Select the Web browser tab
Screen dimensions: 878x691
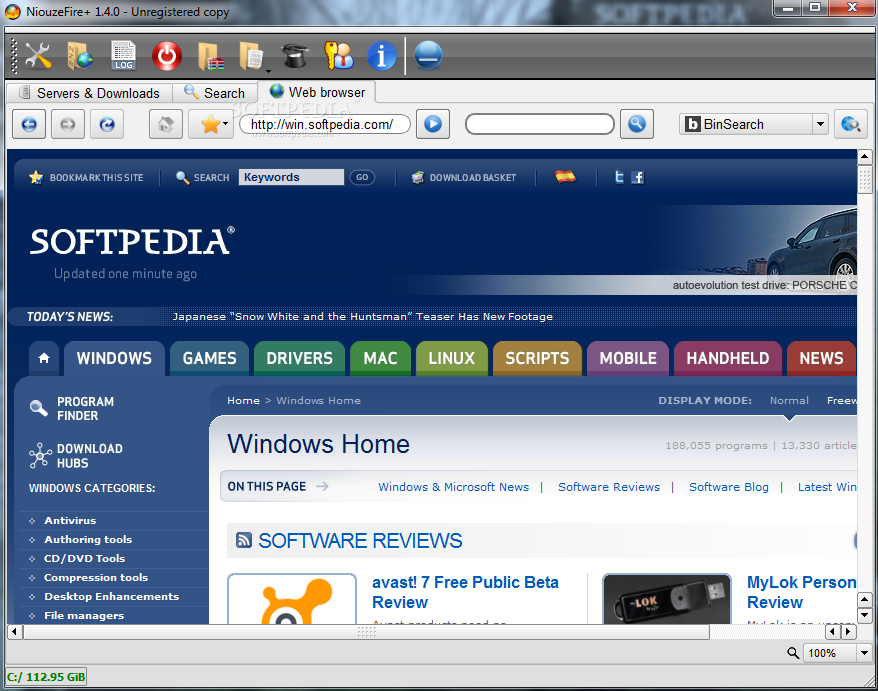317,92
